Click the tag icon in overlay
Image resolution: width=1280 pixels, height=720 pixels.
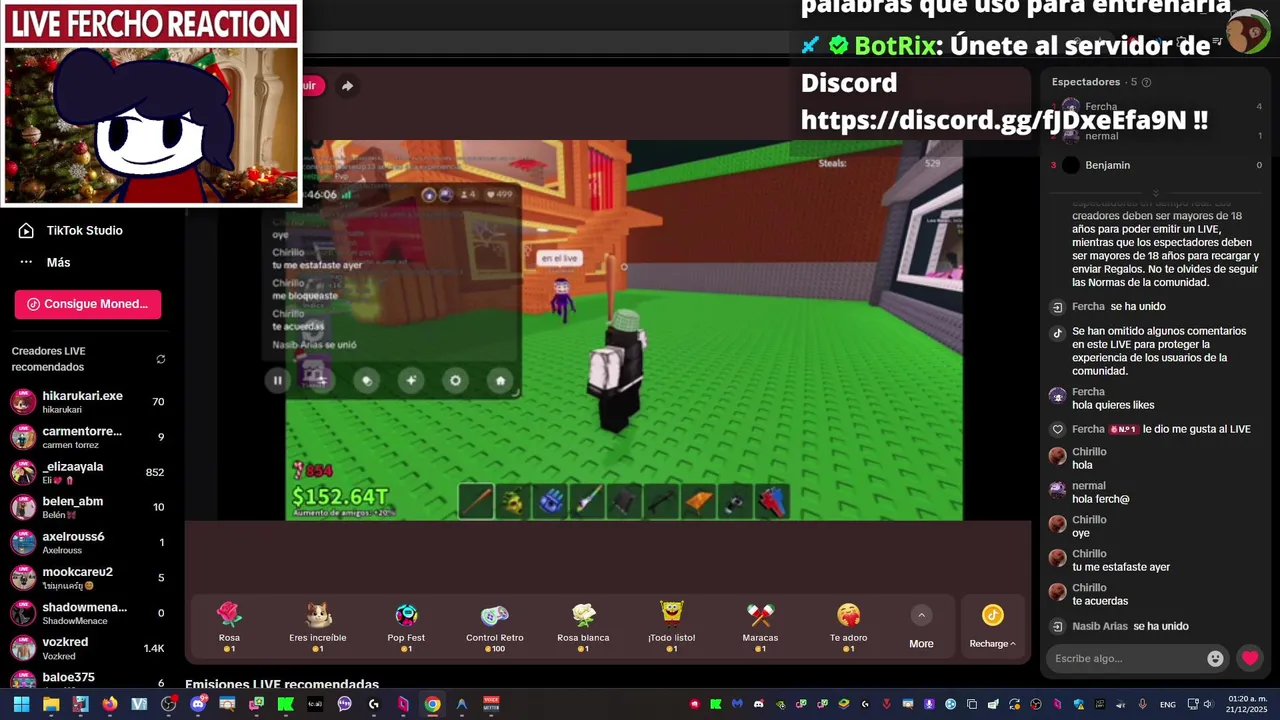pyautogui.click(x=366, y=380)
